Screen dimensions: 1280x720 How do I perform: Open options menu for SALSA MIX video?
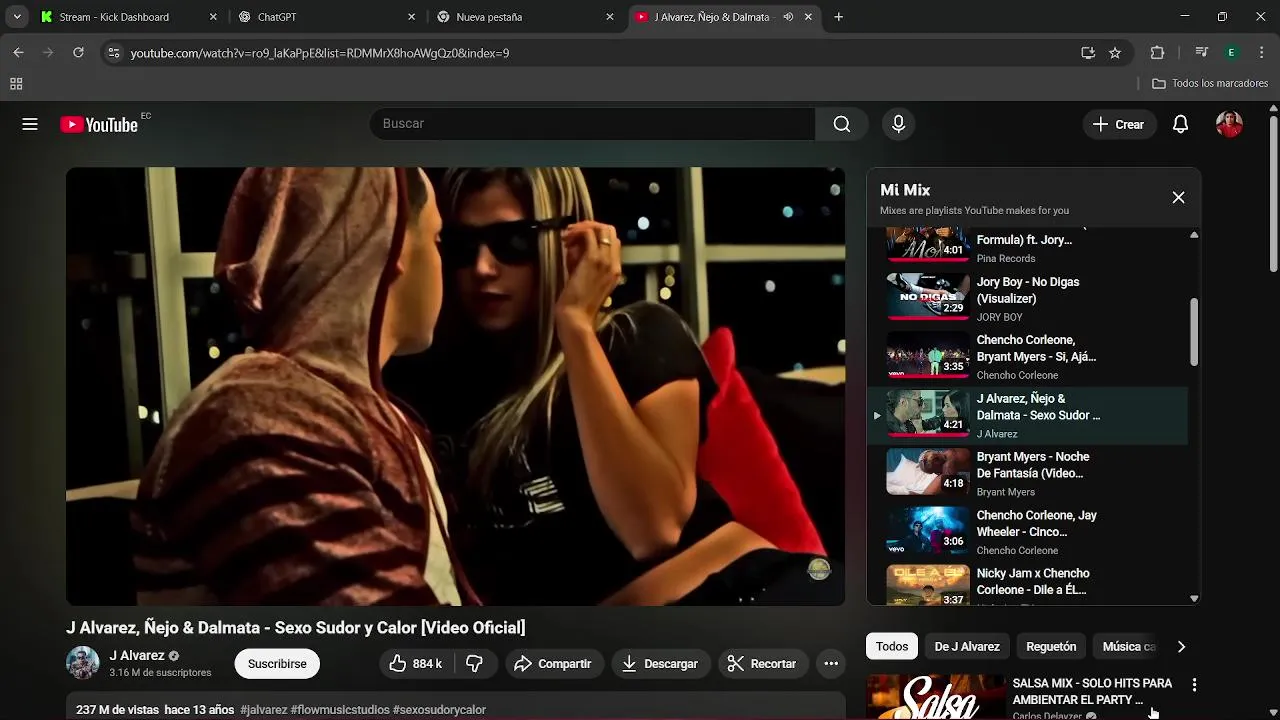tap(1194, 685)
